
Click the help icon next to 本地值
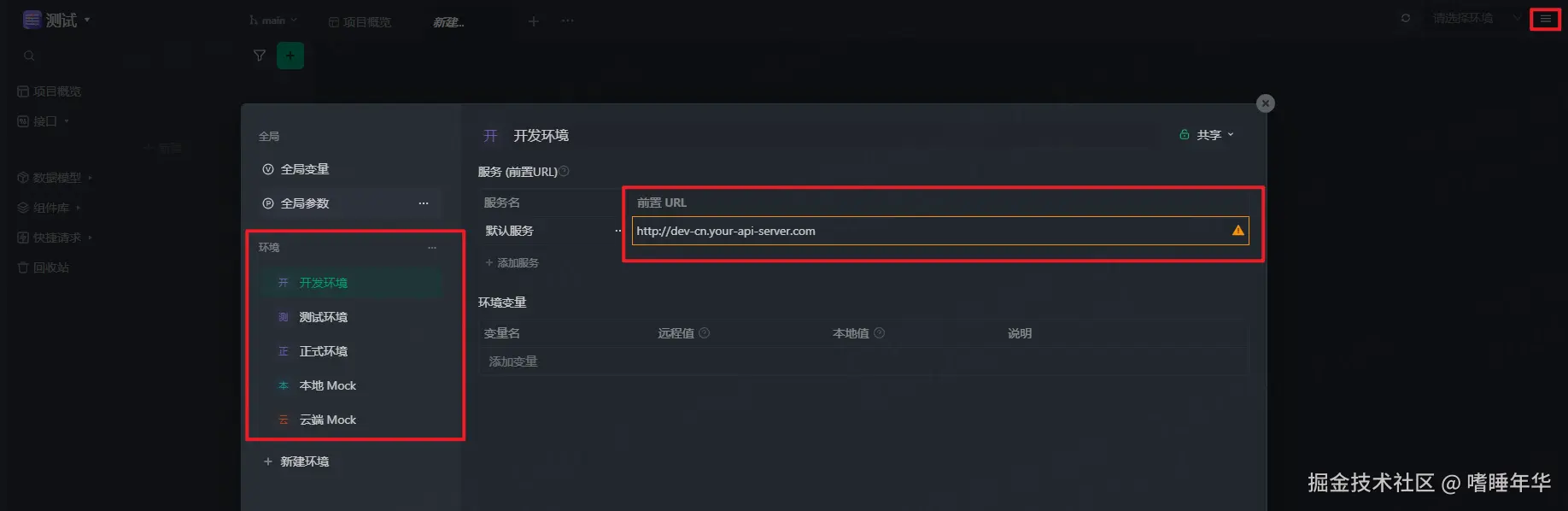pyautogui.click(x=880, y=333)
